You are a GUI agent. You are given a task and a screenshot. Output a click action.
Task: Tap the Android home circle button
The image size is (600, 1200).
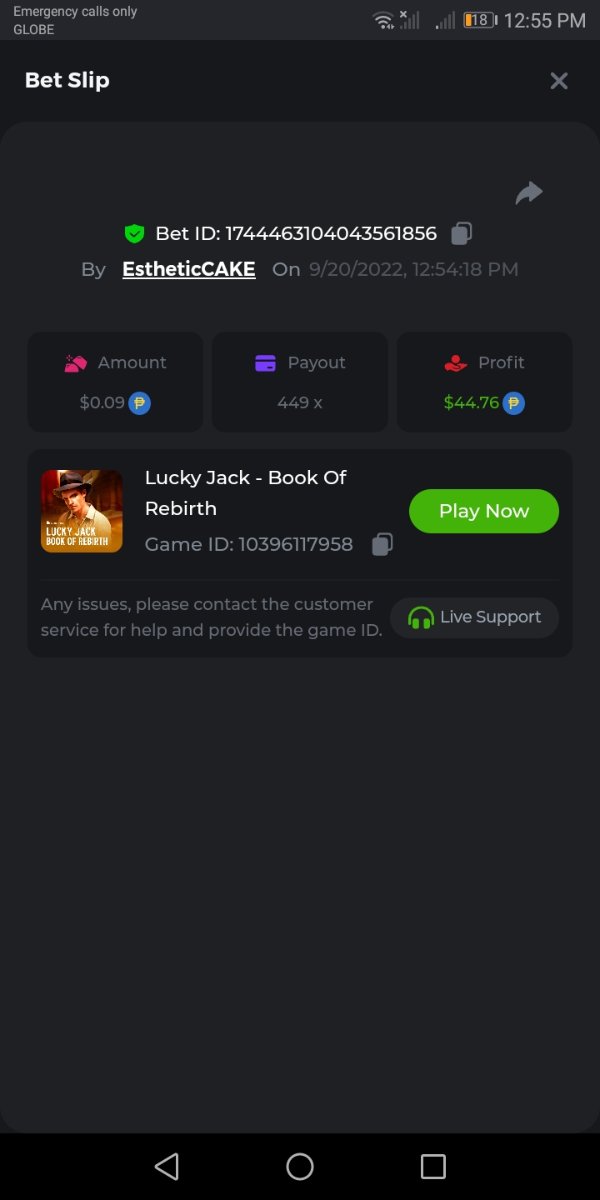(300, 1166)
